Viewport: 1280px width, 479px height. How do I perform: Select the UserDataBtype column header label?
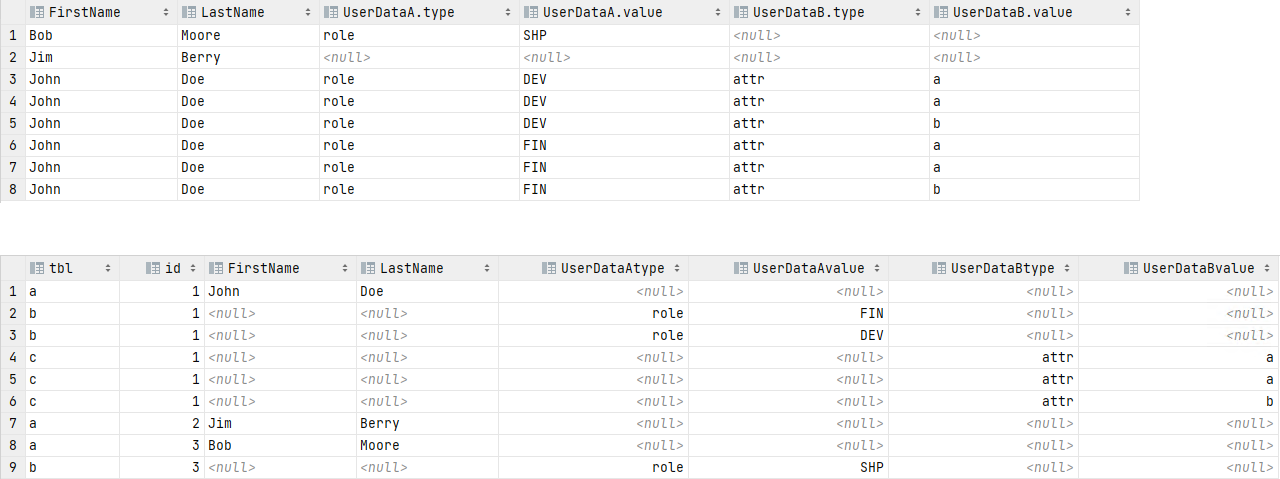tap(1008, 268)
